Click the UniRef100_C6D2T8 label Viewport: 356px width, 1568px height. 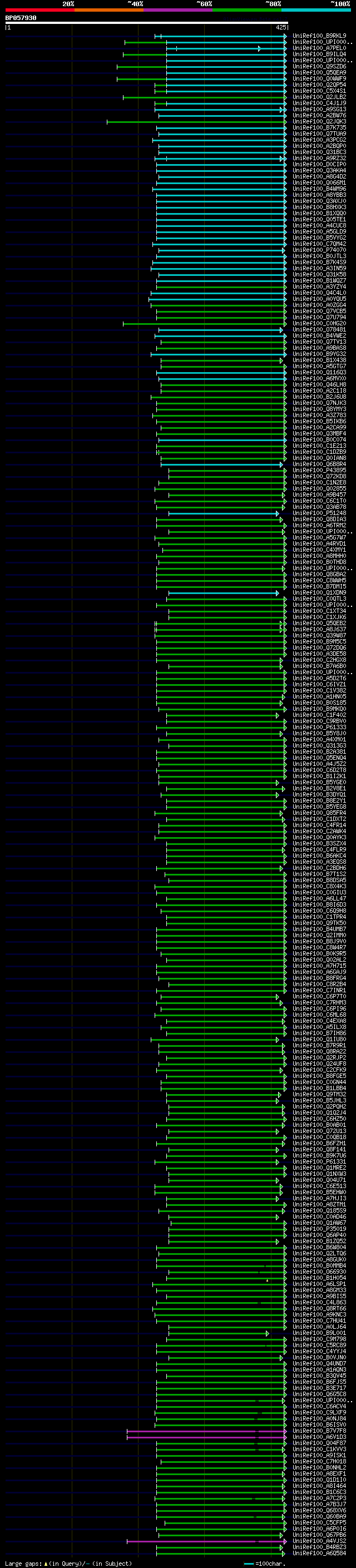(x=319, y=770)
